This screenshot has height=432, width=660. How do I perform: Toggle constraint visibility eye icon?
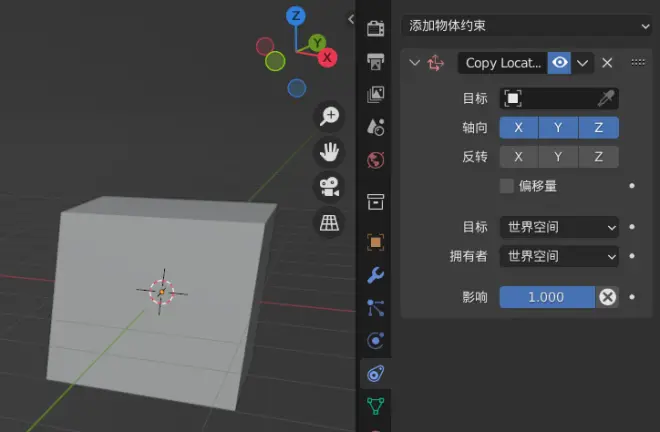click(559, 63)
